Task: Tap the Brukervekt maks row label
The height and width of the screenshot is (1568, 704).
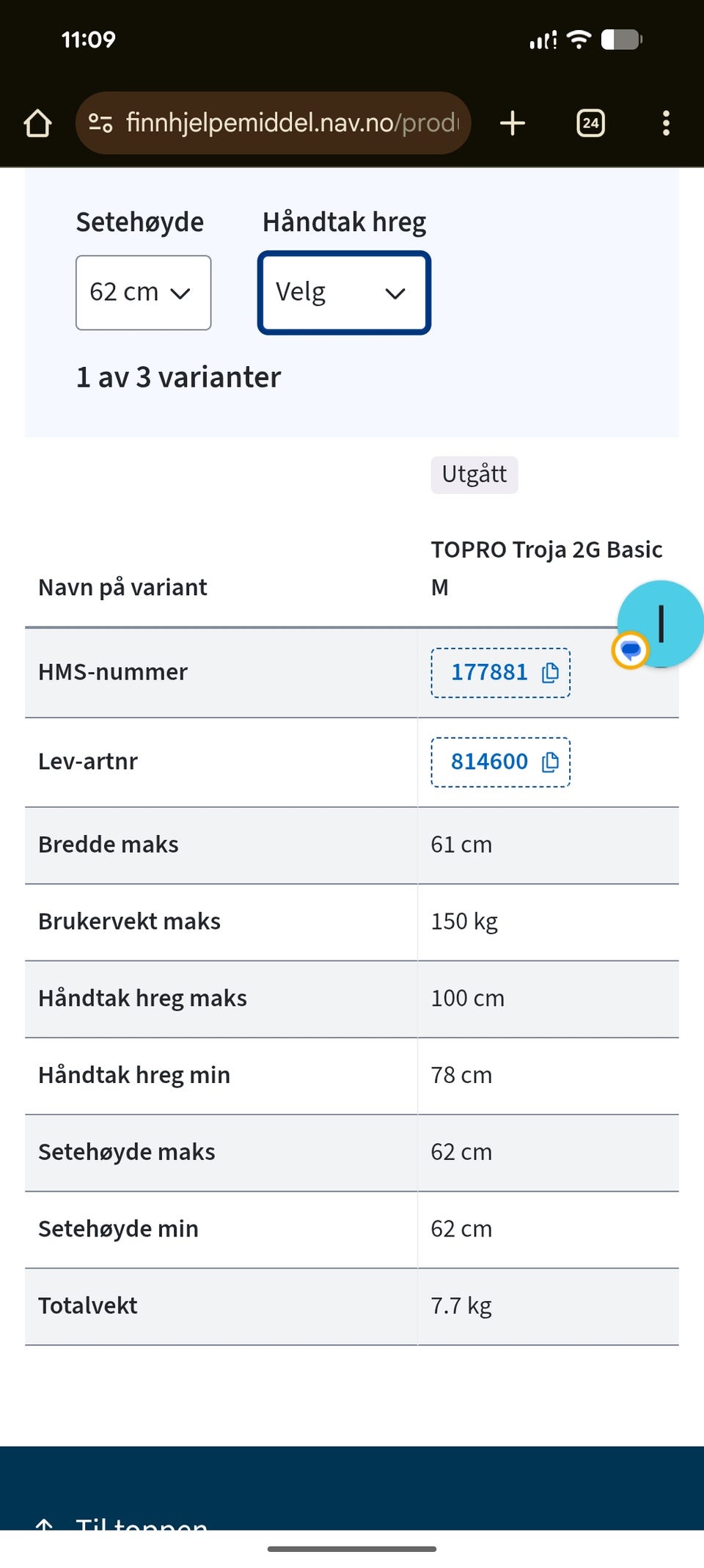Action: tap(130, 922)
